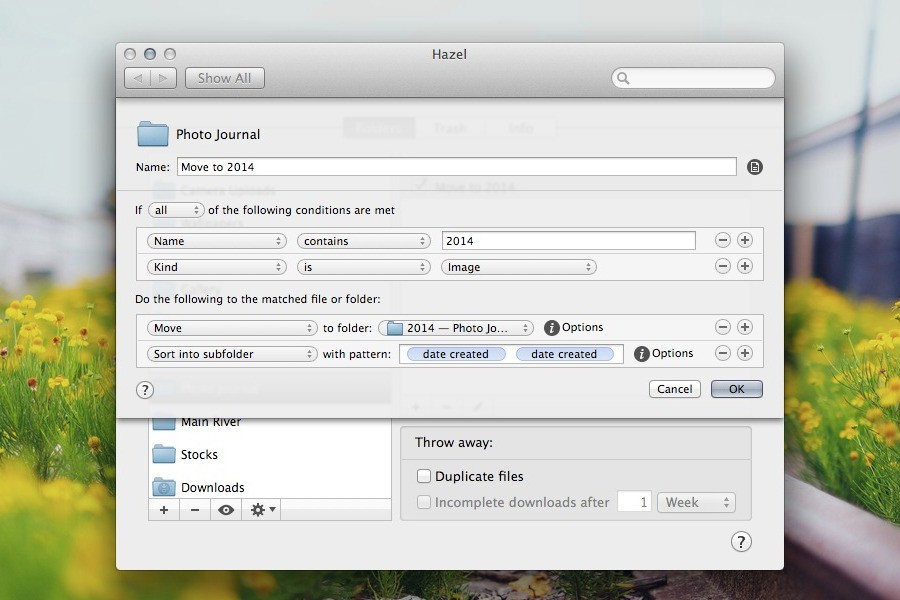Open Options info for the Move action
The height and width of the screenshot is (600, 900).
tap(552, 328)
